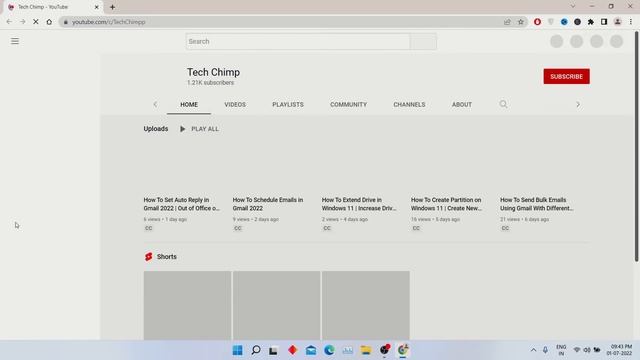Screen dimensions: 640x360
Task: Click the 1.21K subscribers text
Action: click(211, 83)
